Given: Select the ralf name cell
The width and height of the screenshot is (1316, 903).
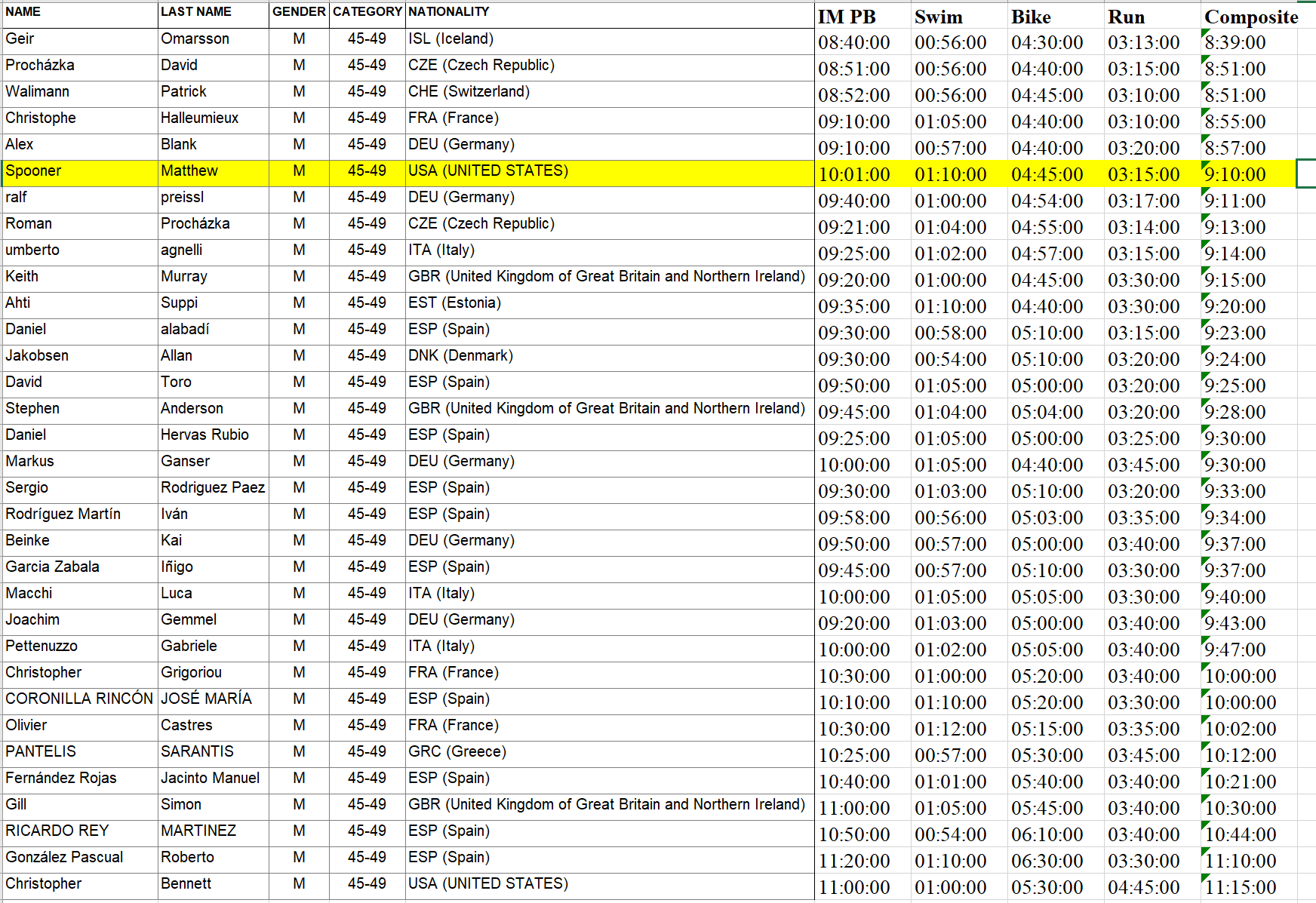Looking at the screenshot, I should click(79, 200).
